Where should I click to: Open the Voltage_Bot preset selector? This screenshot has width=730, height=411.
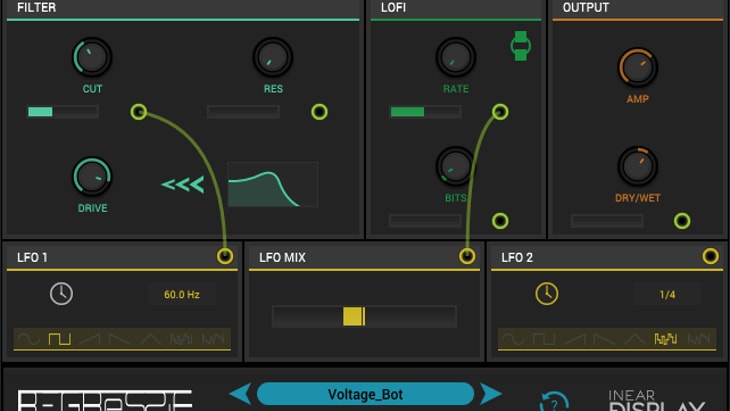pos(365,394)
